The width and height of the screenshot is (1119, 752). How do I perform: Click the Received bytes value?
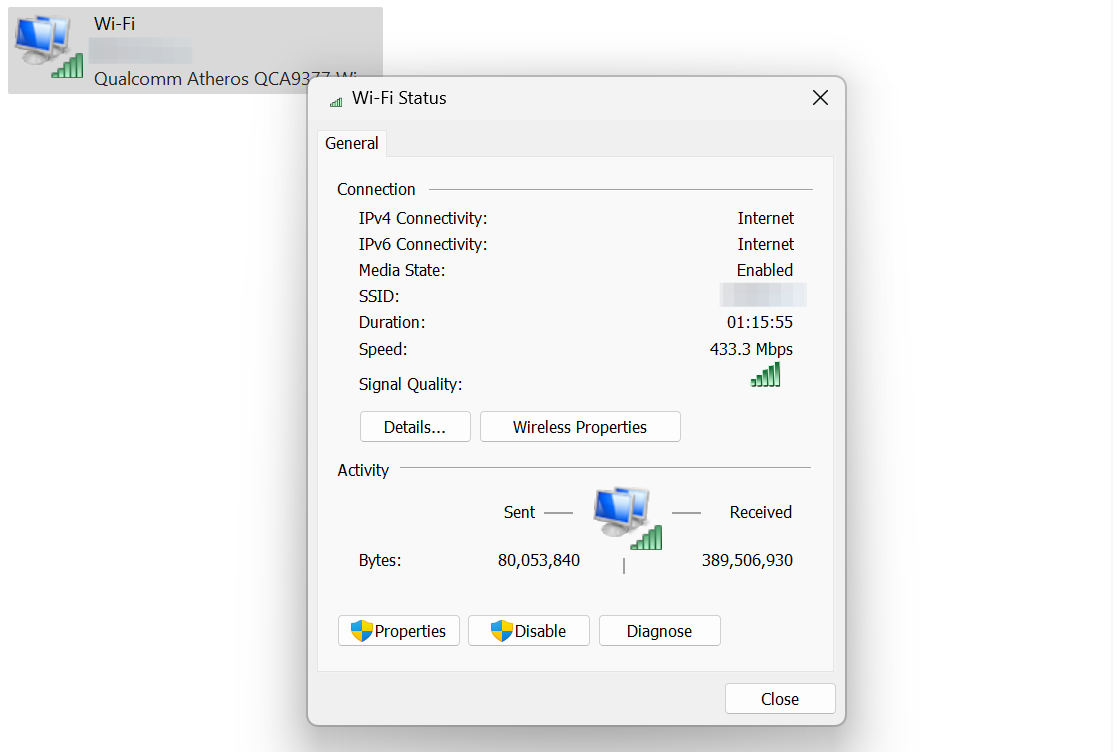tap(746, 560)
